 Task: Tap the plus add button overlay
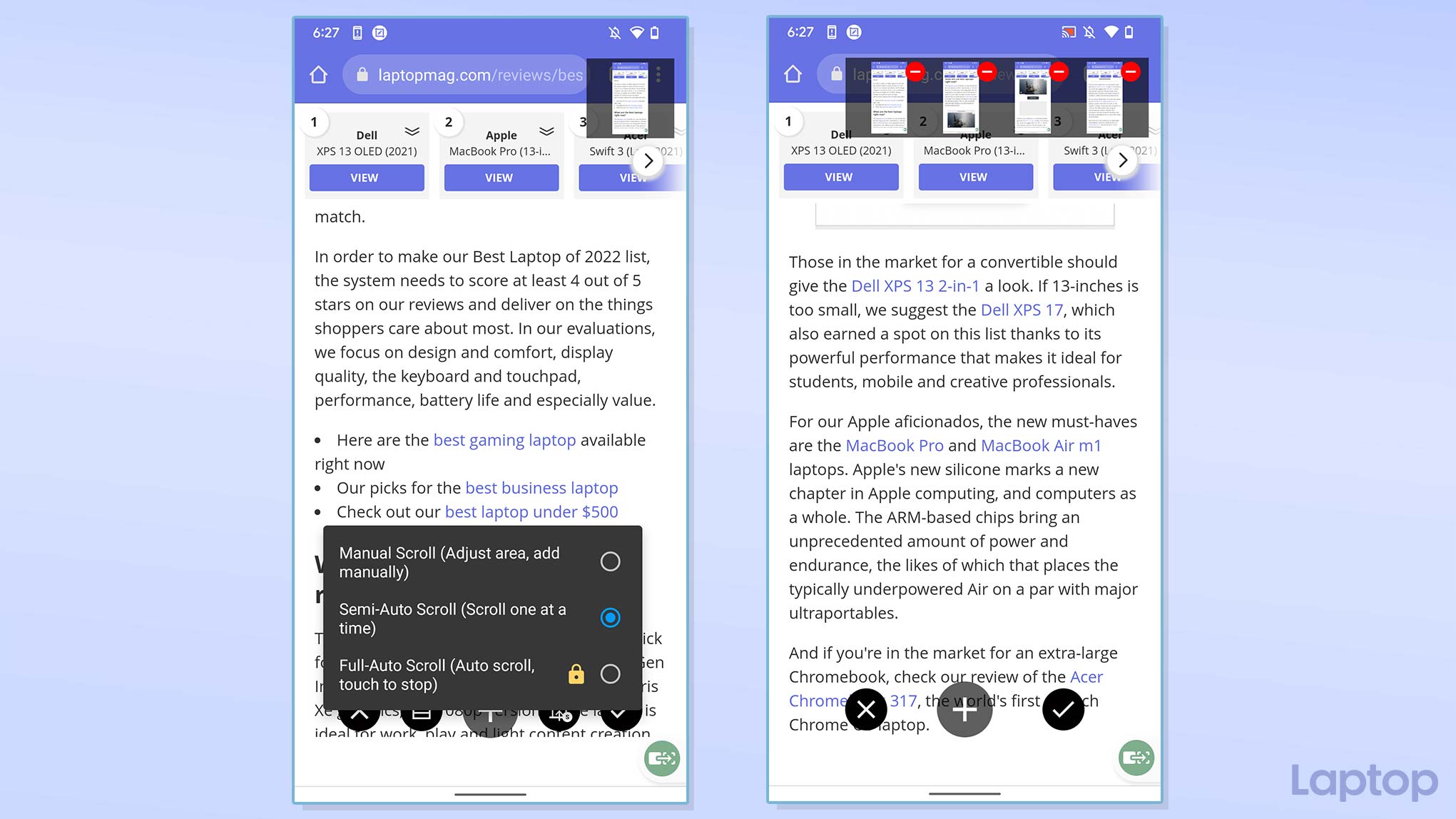click(963, 710)
